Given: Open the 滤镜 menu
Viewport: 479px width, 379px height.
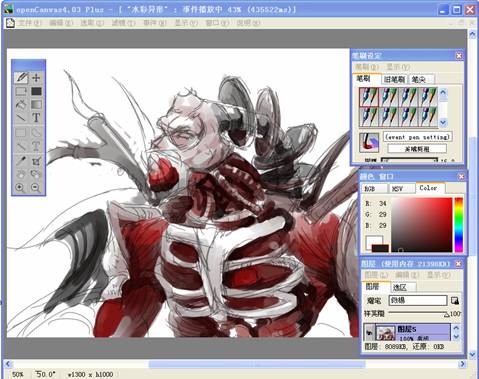Looking at the screenshot, I should point(123,23).
